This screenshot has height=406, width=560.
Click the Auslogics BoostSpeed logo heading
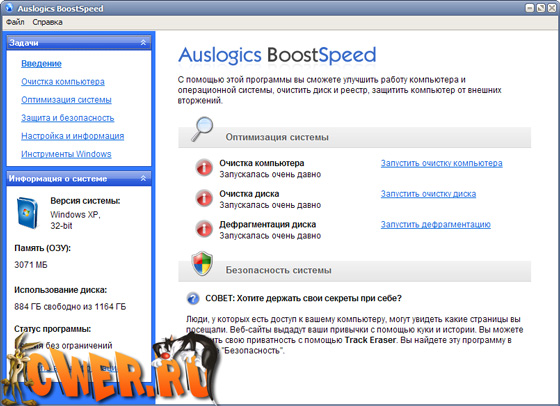(x=277, y=55)
